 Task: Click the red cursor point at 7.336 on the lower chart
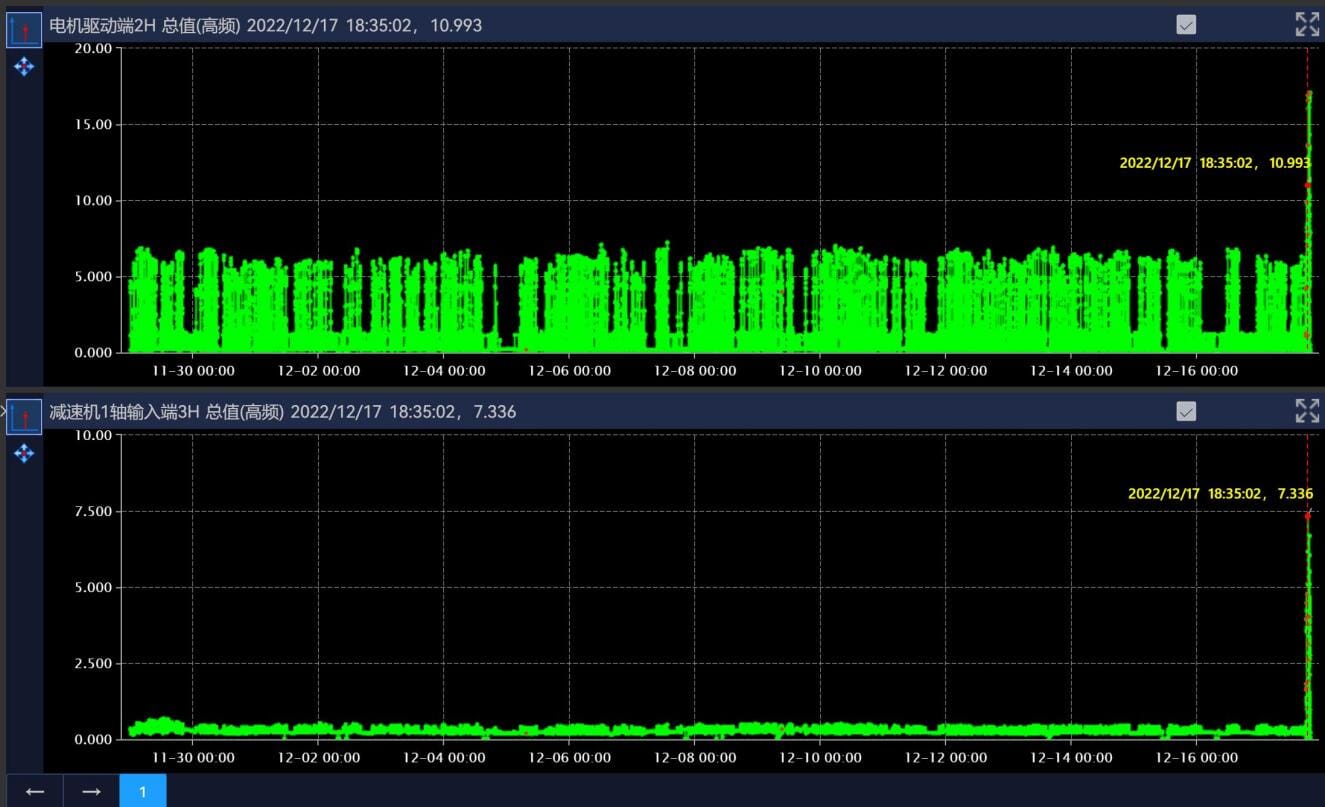click(x=1307, y=516)
